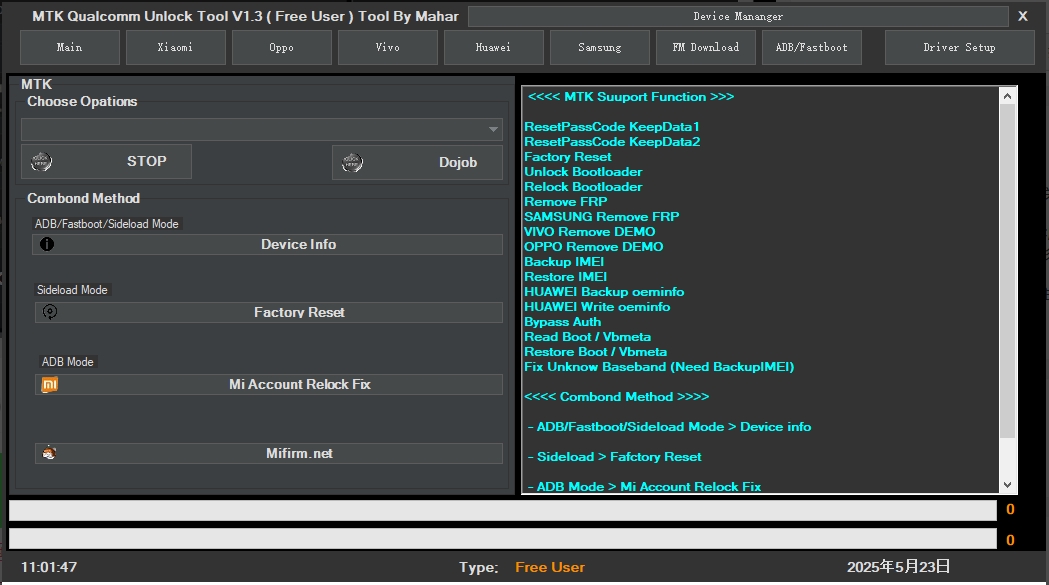Click the STOP button label

pos(147,161)
